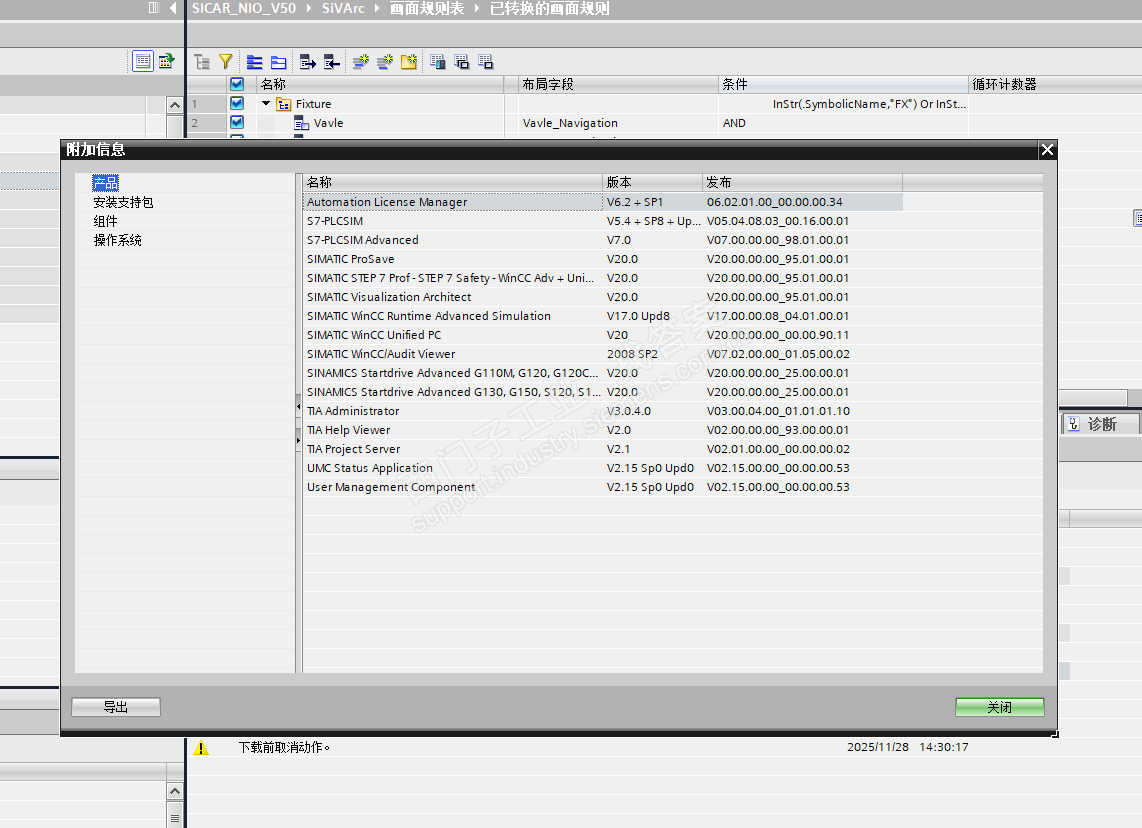Click the upper scroll-up arrow in left panel
The height and width of the screenshot is (828, 1142).
(x=175, y=105)
